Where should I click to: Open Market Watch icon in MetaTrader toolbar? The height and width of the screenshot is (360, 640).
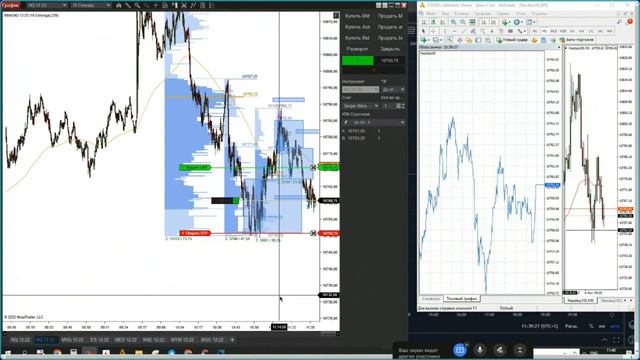[450, 40]
